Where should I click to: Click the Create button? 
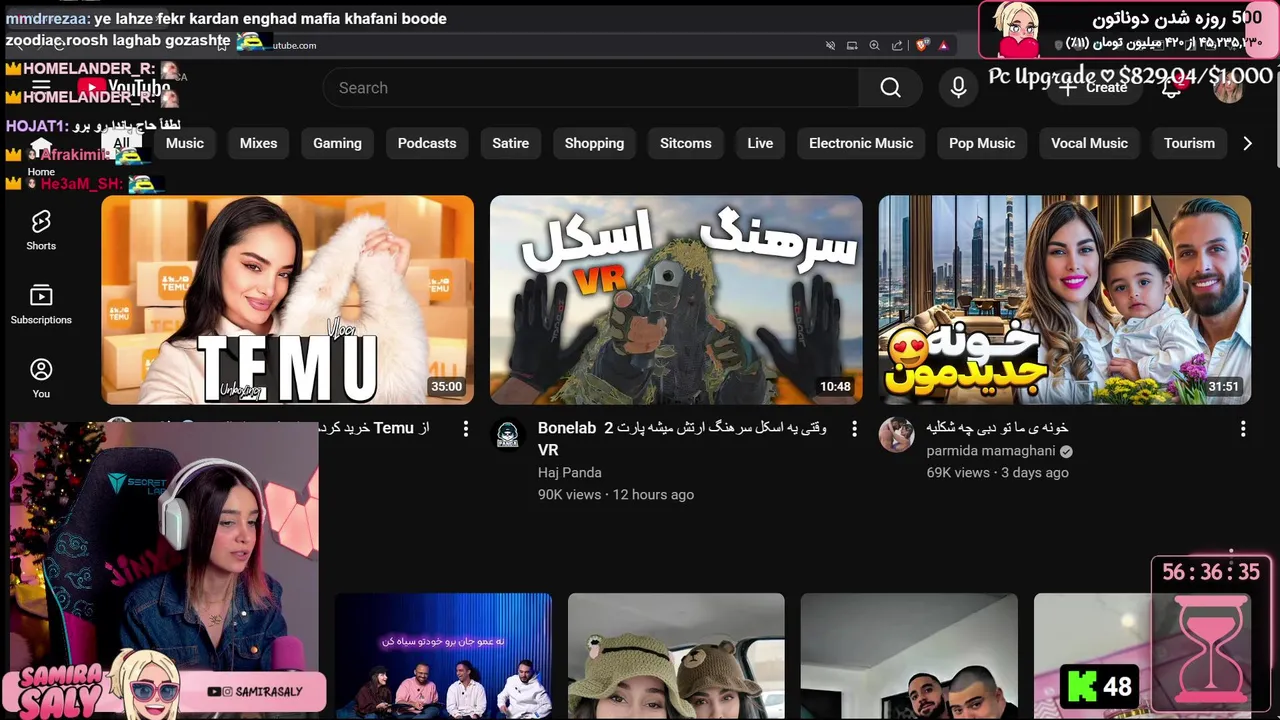click(1095, 88)
